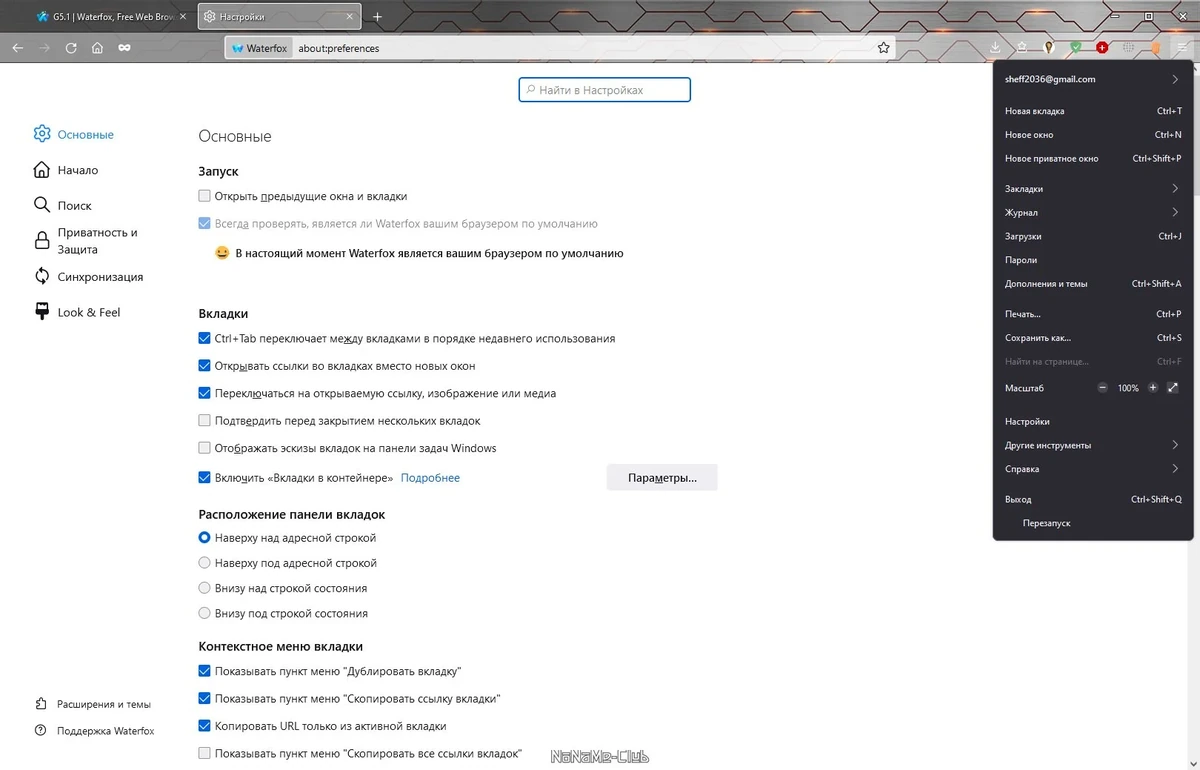Image resolution: width=1200 pixels, height=770 pixels.
Task: Zoom out with the minus button in menu
Action: (1102, 387)
